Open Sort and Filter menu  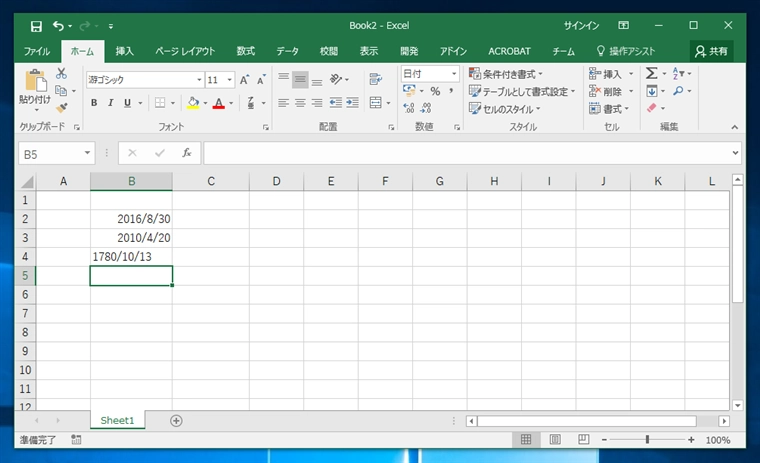pos(679,73)
